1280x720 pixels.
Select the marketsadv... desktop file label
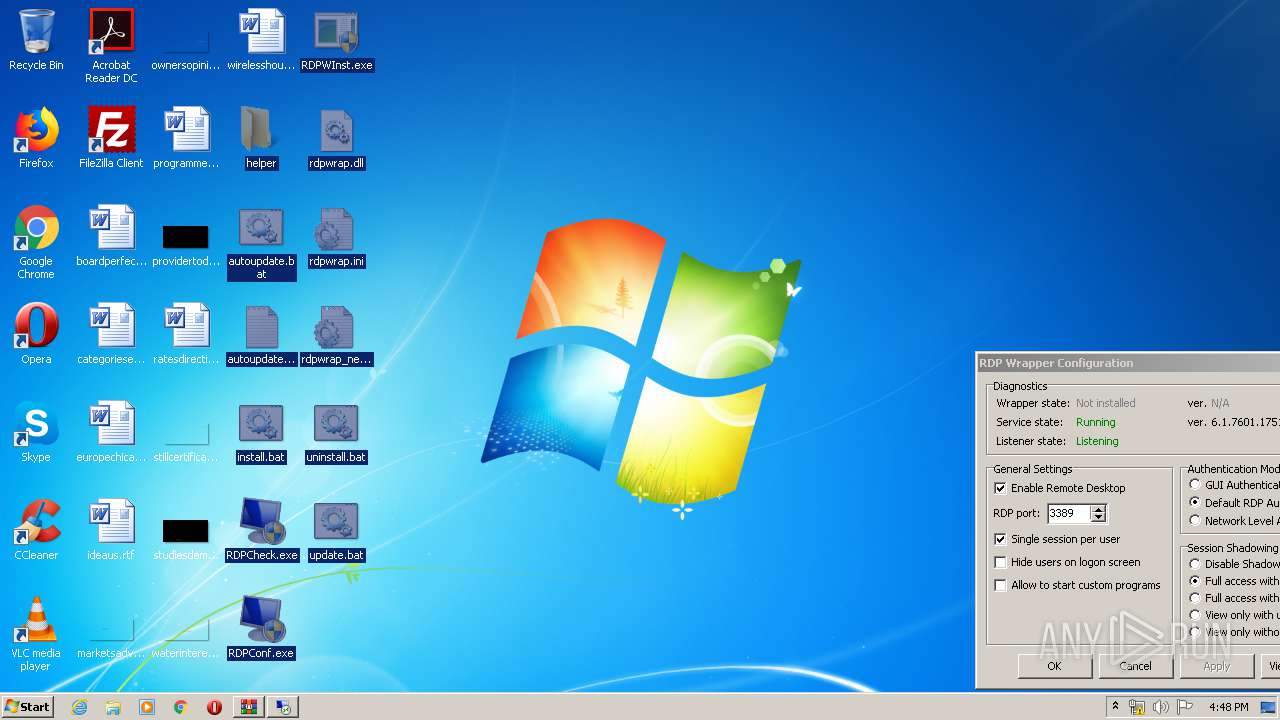111,653
